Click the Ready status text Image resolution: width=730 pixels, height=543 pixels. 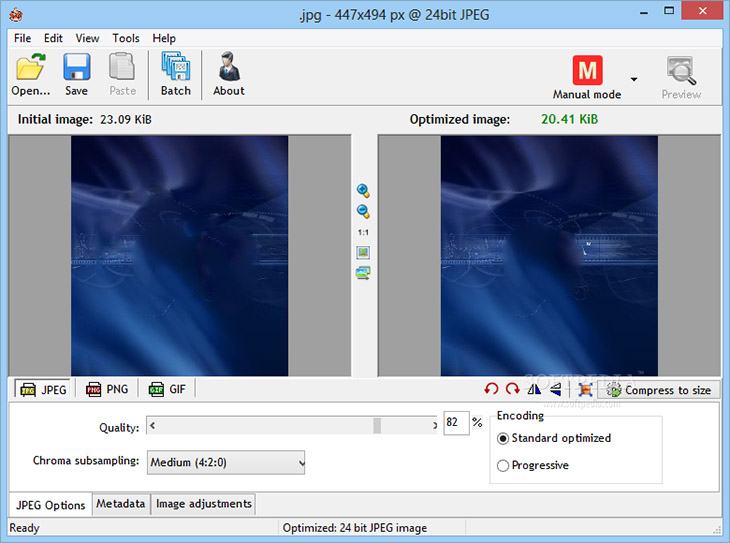(24, 528)
